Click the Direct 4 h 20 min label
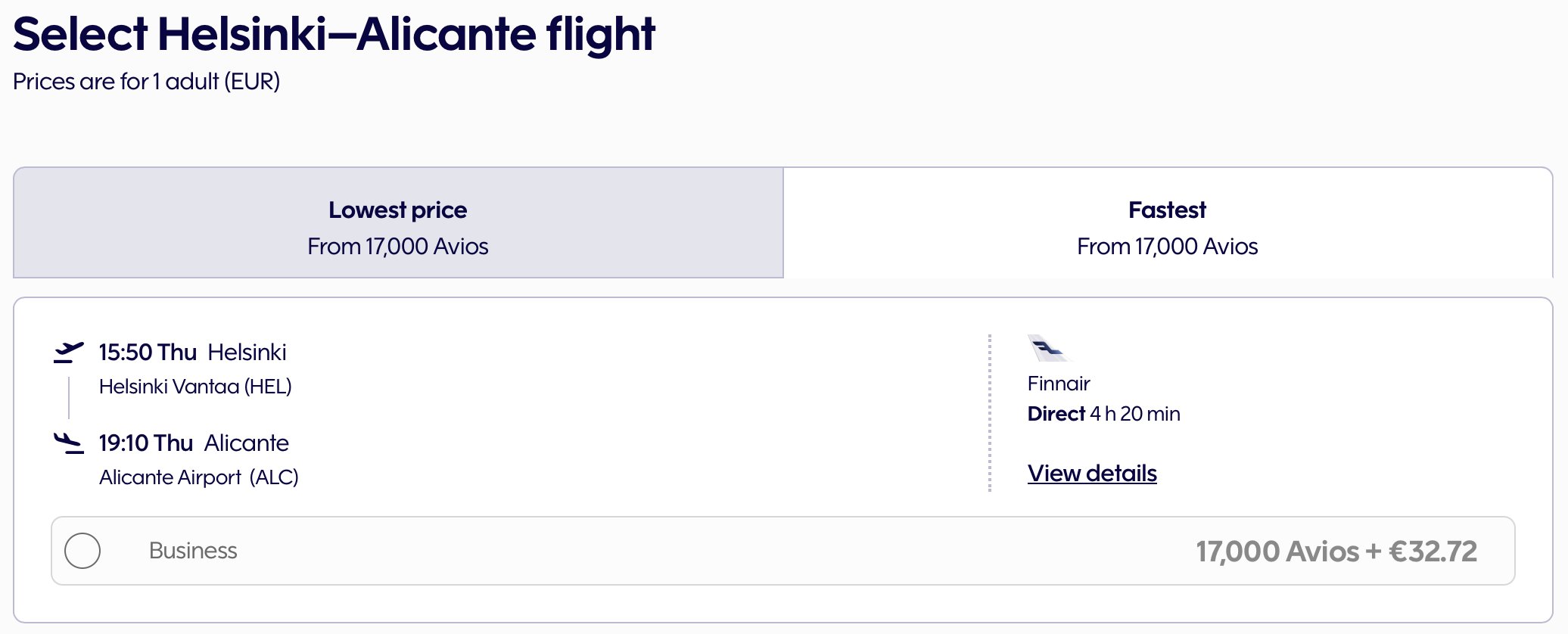This screenshot has width=1568, height=634. (x=1104, y=414)
